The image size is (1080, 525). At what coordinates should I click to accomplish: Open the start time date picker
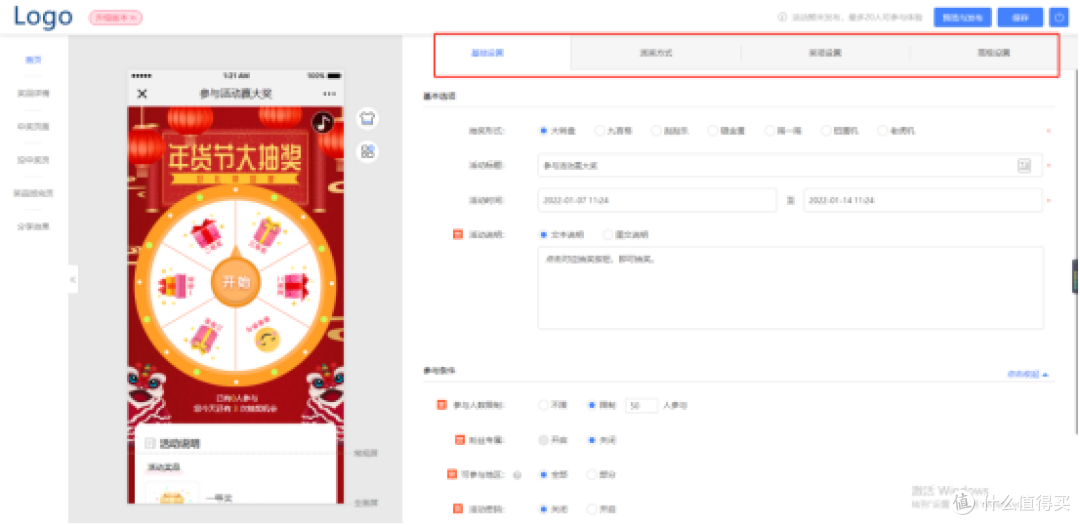pos(657,200)
